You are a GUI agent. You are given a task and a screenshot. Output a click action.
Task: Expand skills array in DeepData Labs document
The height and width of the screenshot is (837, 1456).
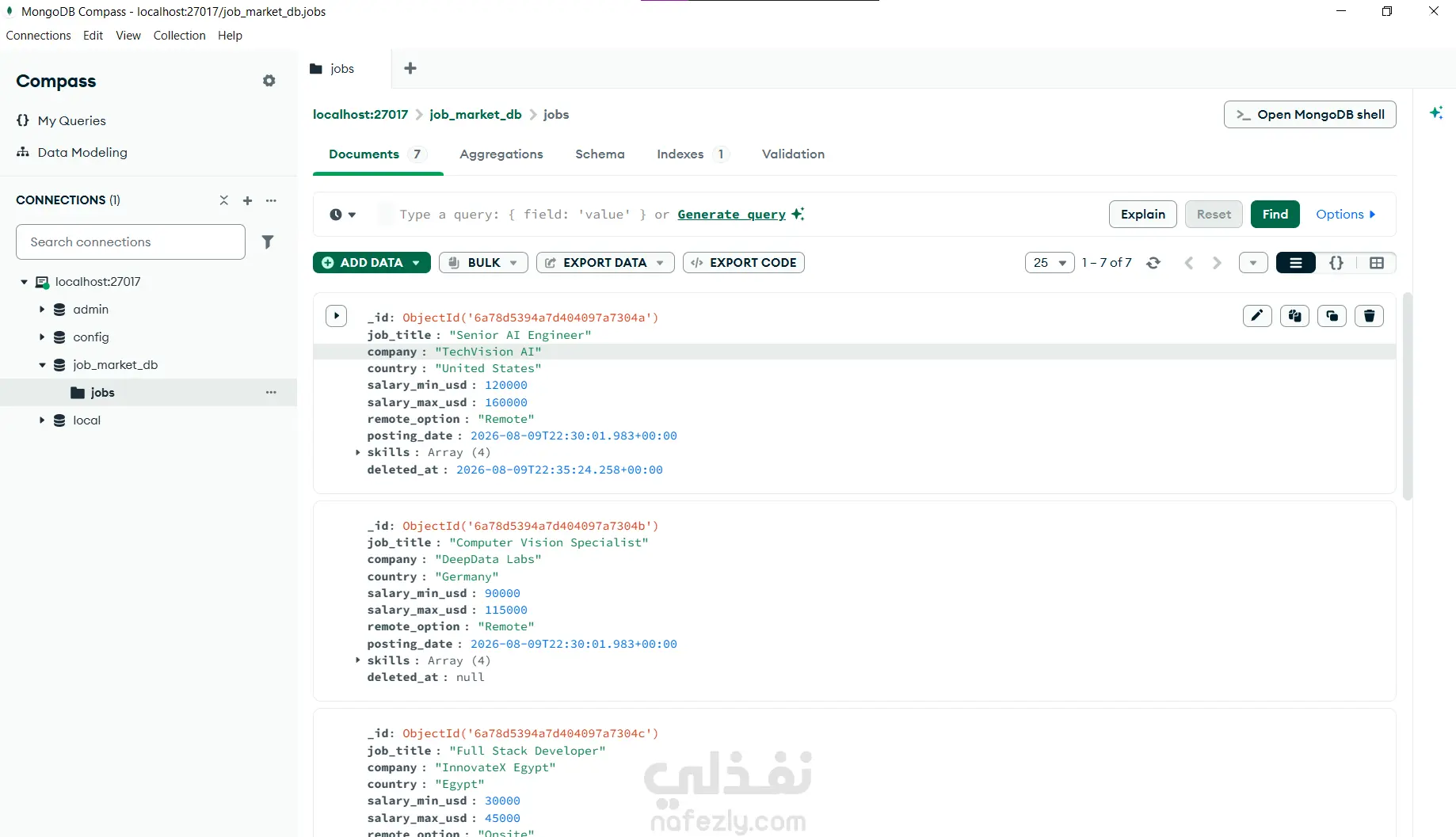pyautogui.click(x=358, y=660)
